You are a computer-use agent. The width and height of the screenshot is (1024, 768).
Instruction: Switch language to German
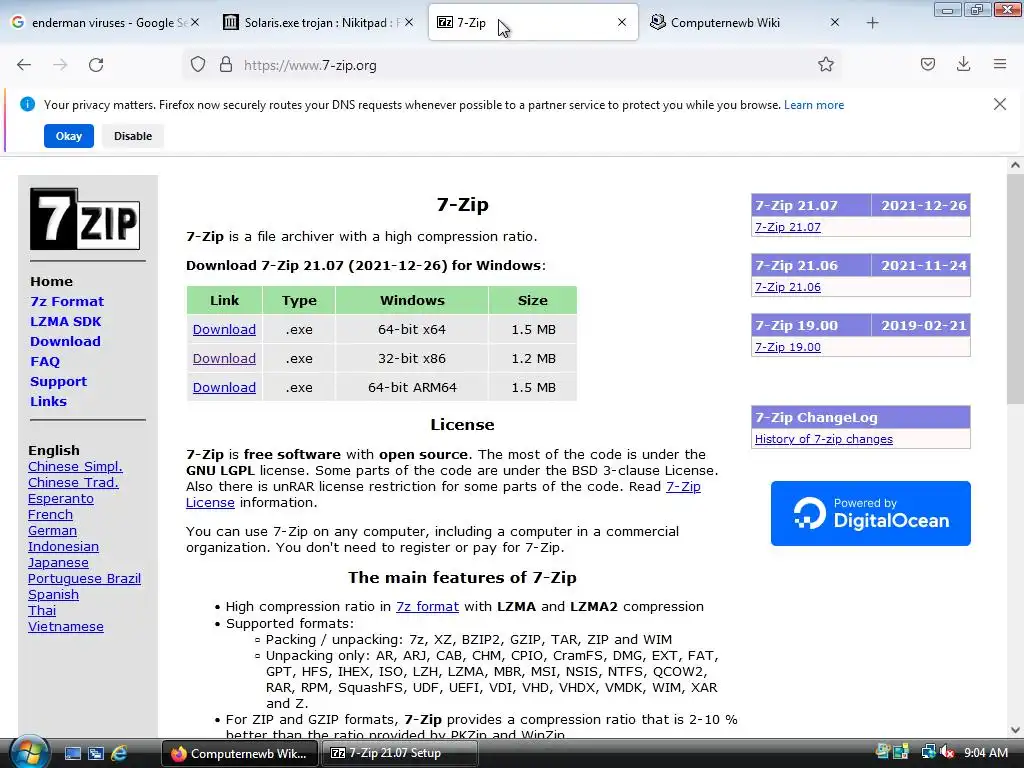(52, 531)
